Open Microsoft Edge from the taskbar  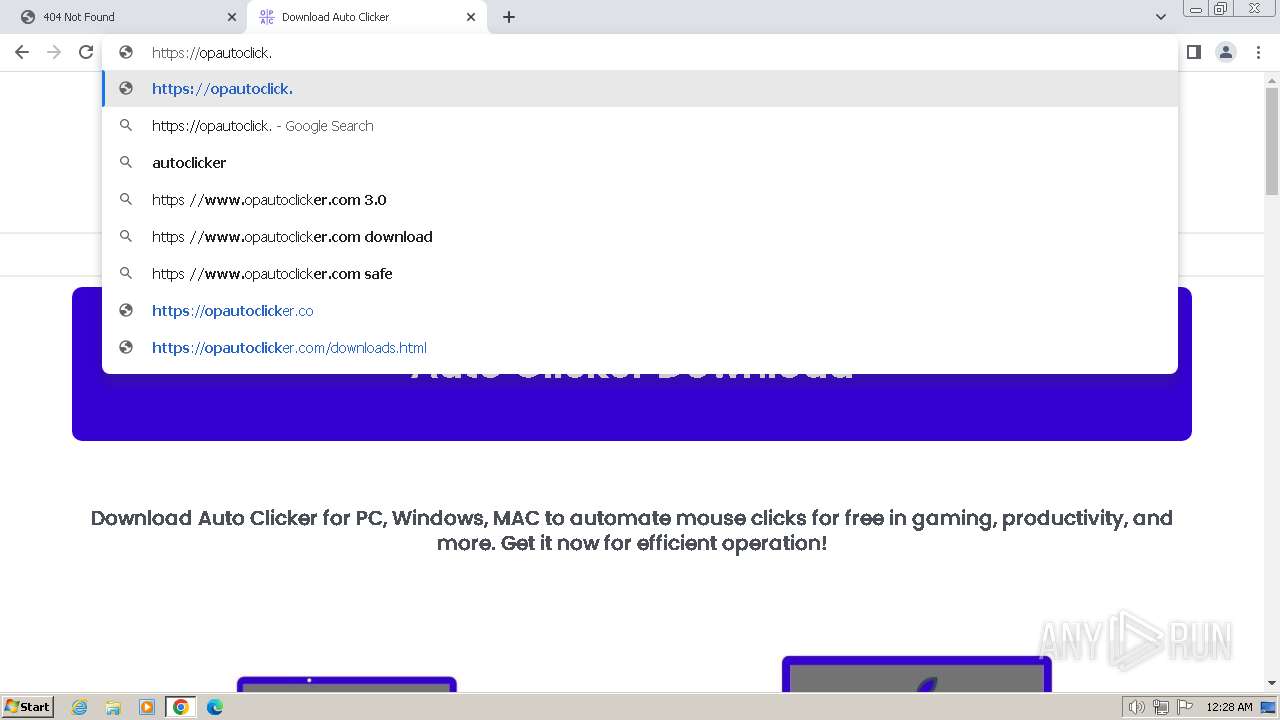tap(215, 707)
